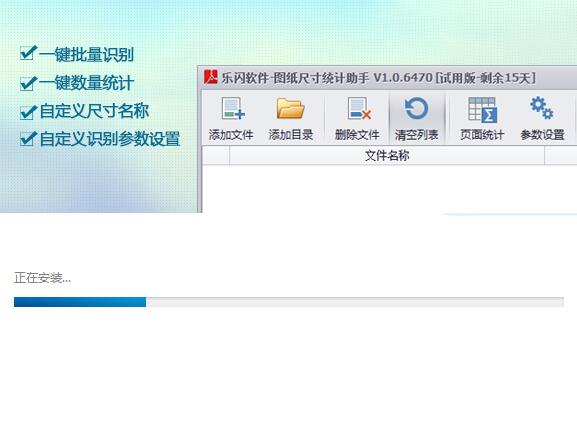Click the 自定义尺寸名称 checkmark
The width and height of the screenshot is (577, 428).
click(28, 112)
